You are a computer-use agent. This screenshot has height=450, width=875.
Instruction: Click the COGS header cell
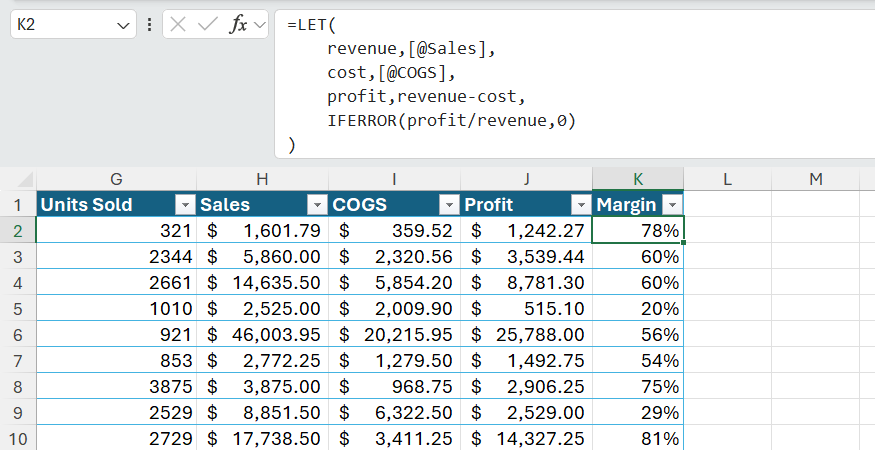point(394,204)
